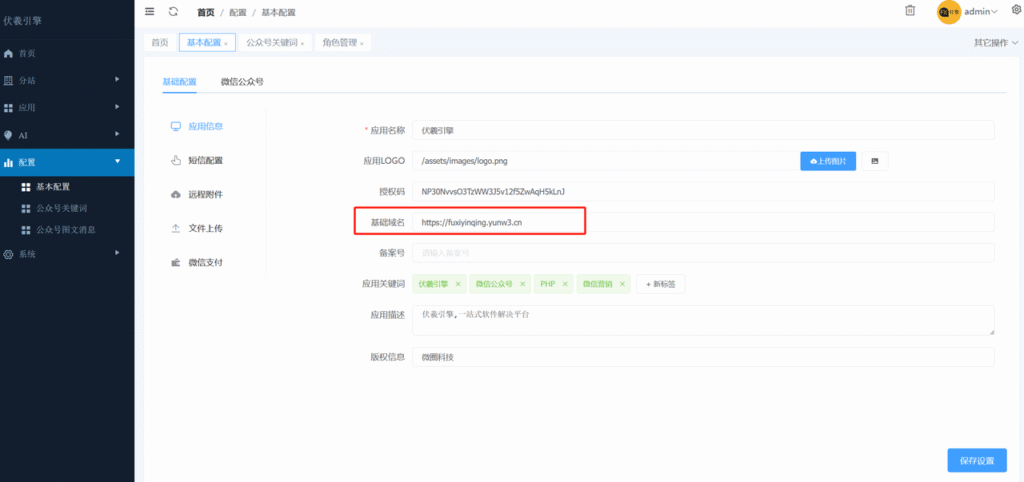This screenshot has width=1024, height=482.
Task: Click the 上传图片 button
Action: (x=828, y=161)
